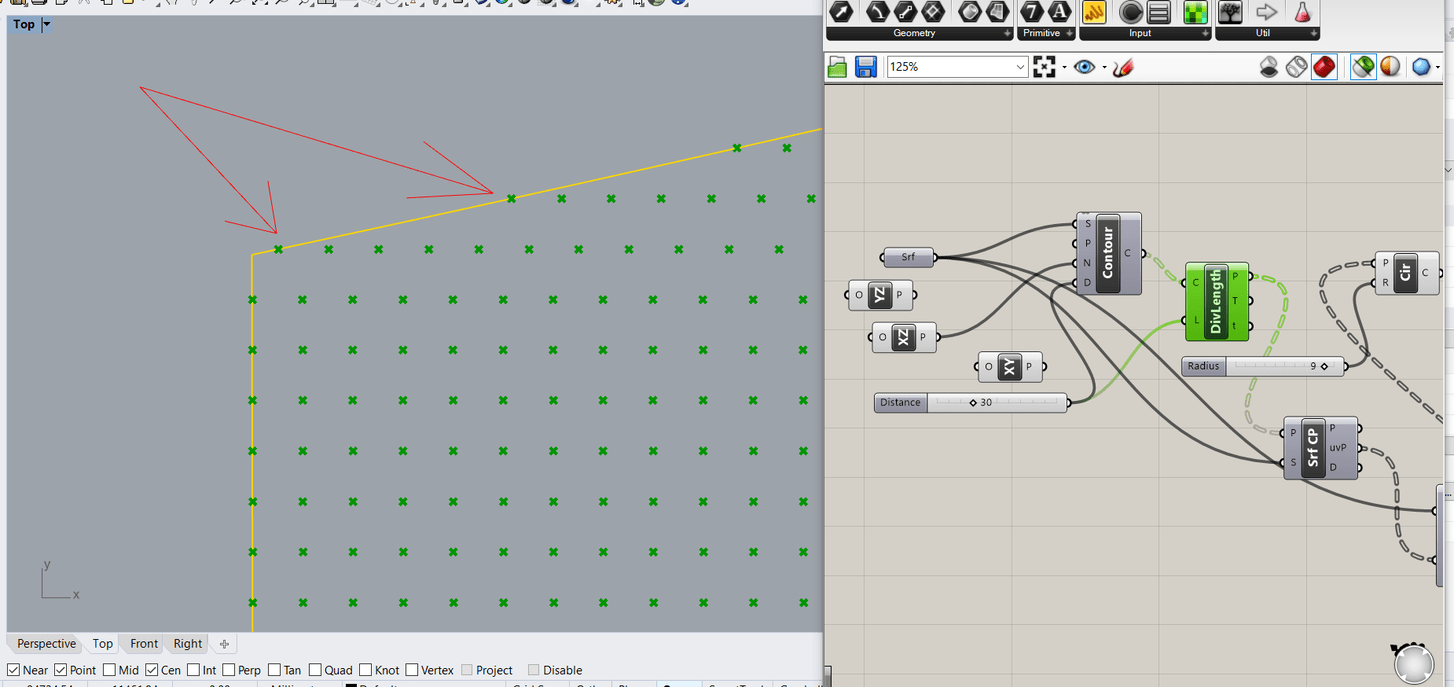Open the dropdown arrow beside Zoom Extents
Viewport: 1454px width, 687px height.
(x=1064, y=67)
